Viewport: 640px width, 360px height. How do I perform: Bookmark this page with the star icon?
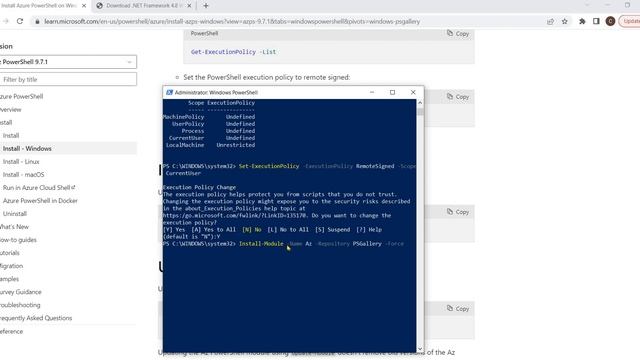pos(564,21)
